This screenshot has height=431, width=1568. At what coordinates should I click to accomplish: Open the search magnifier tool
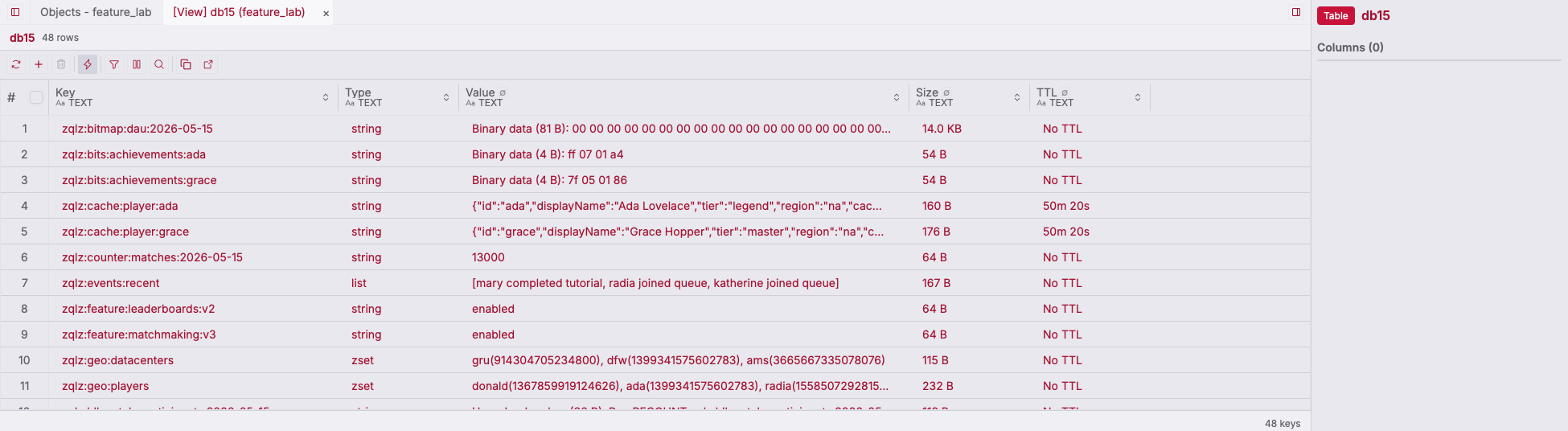click(159, 64)
